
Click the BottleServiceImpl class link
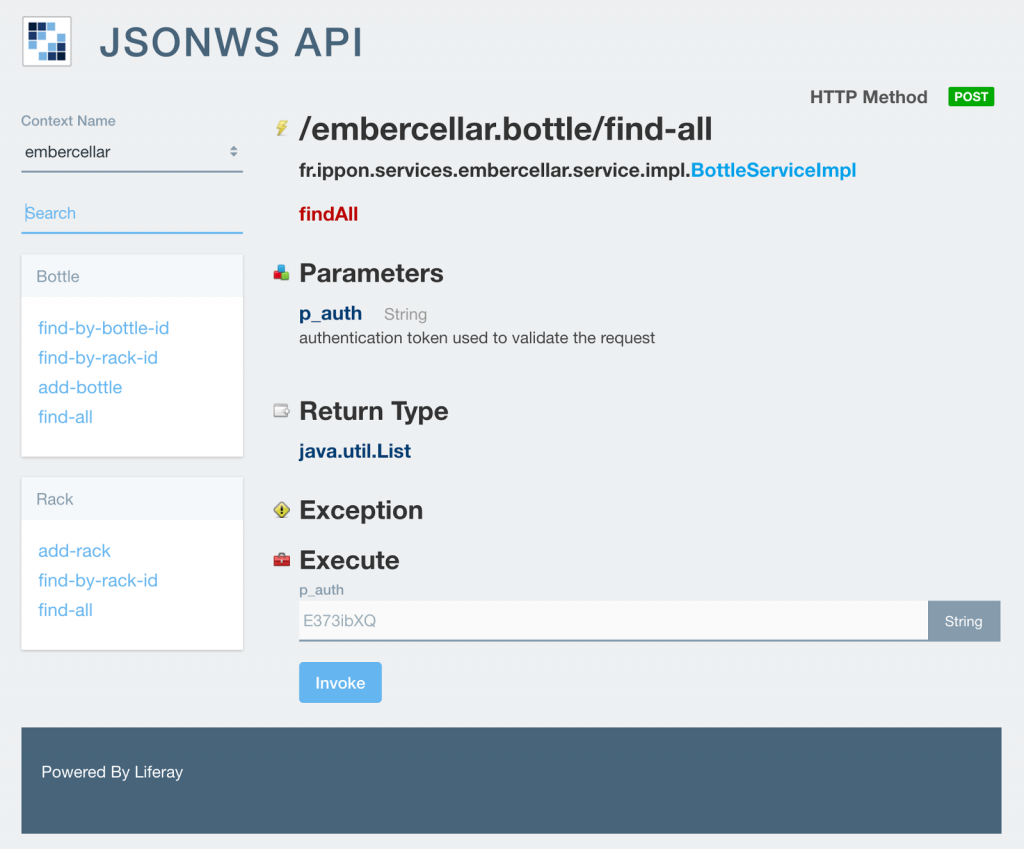click(773, 170)
